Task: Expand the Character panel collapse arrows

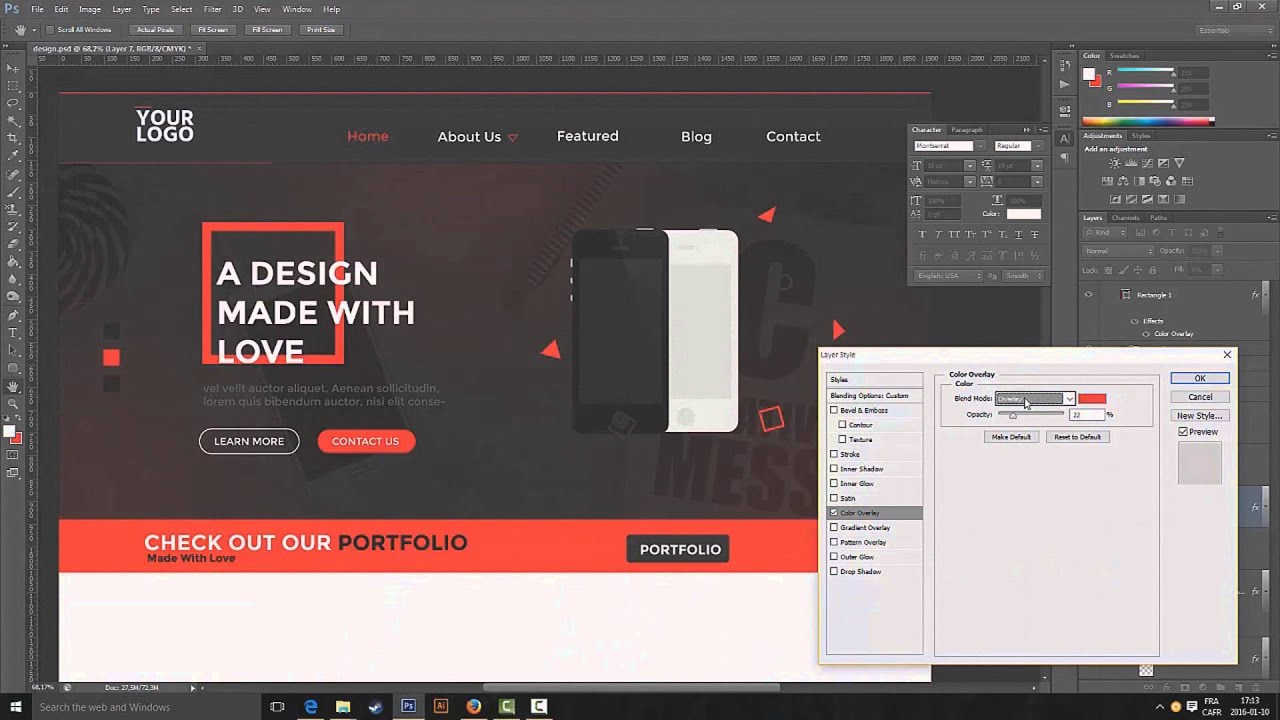Action: [1026, 130]
